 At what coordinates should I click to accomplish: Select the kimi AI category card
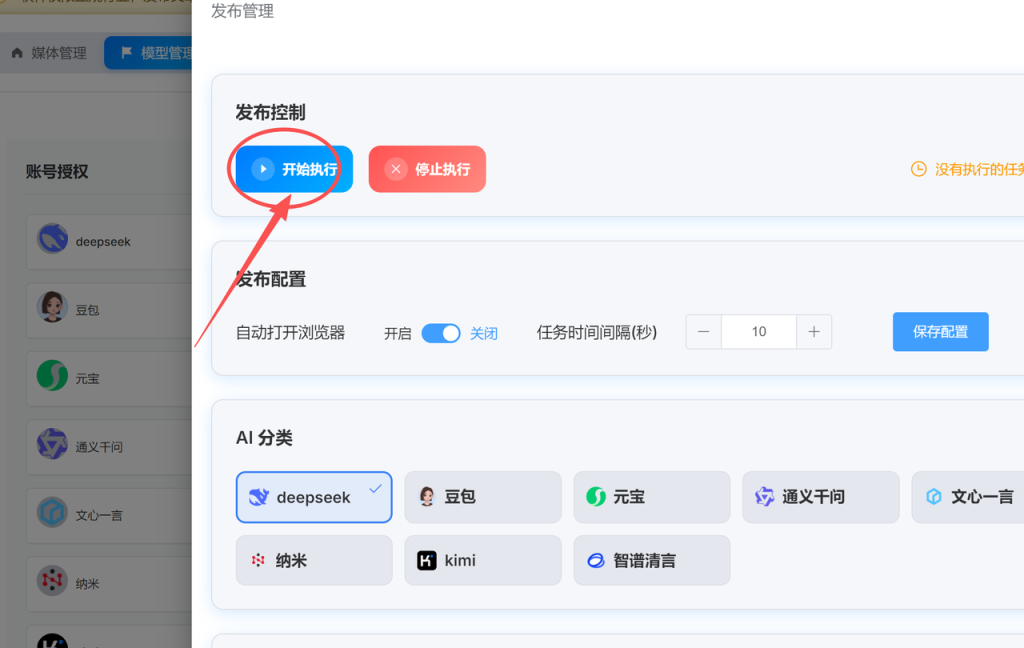(483, 560)
